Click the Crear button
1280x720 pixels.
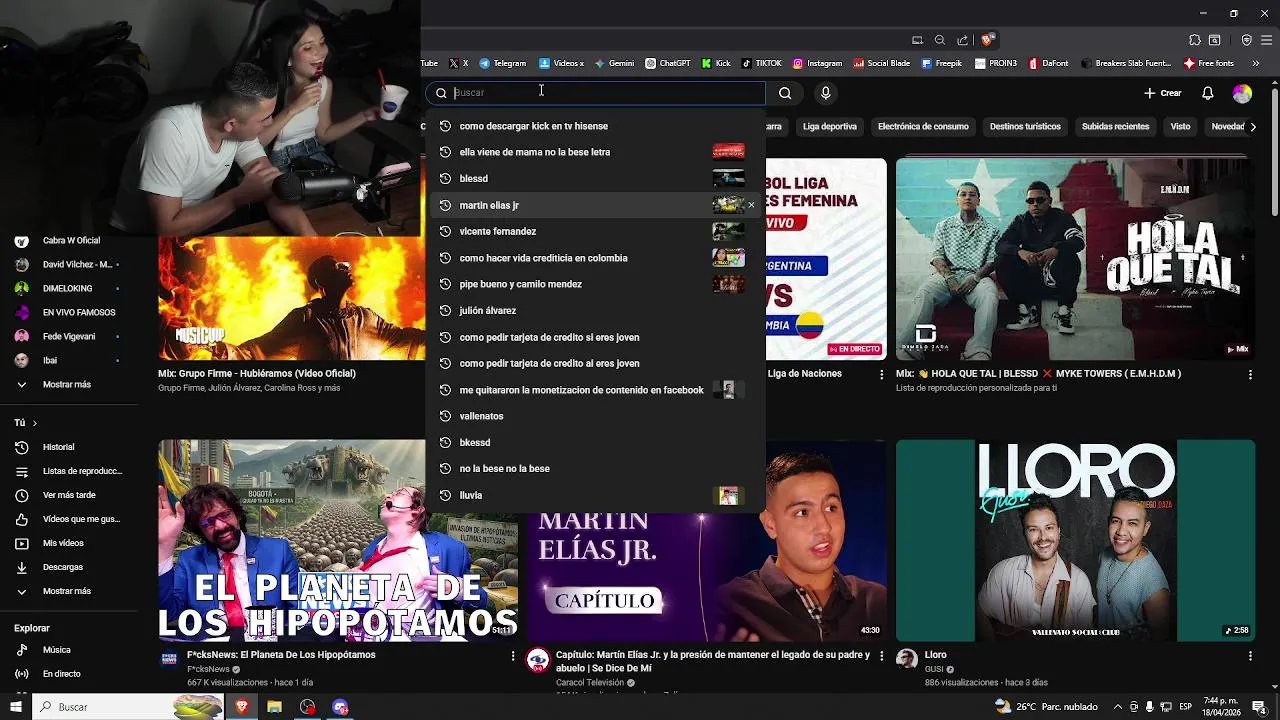pyautogui.click(x=1162, y=93)
